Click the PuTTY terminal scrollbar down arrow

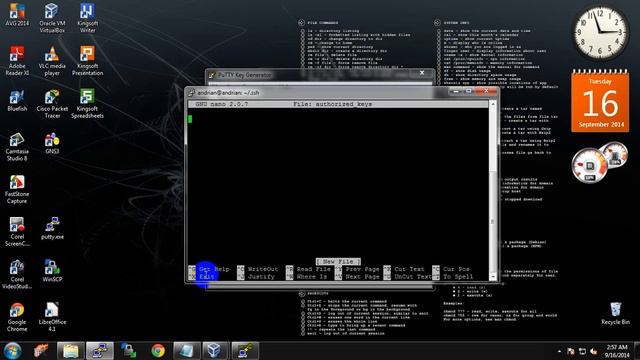493,276
